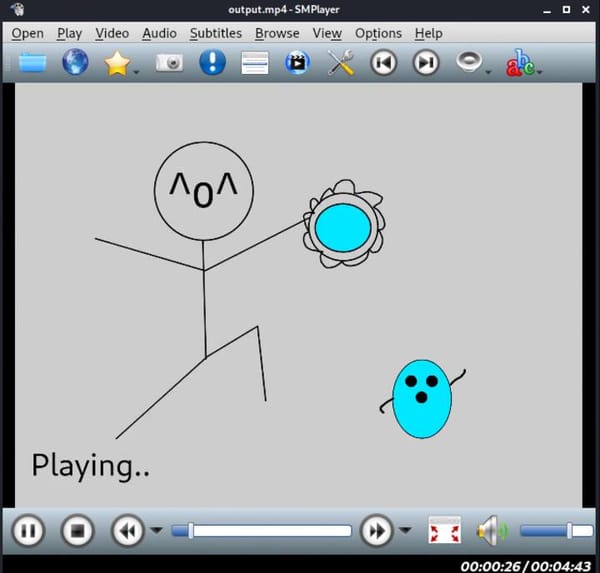The image size is (600, 573).
Task: Click the volume slider
Action: (x=556, y=530)
